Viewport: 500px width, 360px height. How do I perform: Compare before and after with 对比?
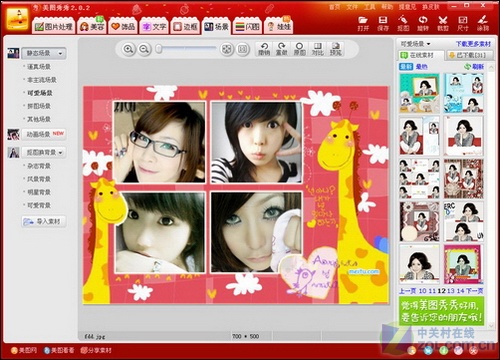317,49
